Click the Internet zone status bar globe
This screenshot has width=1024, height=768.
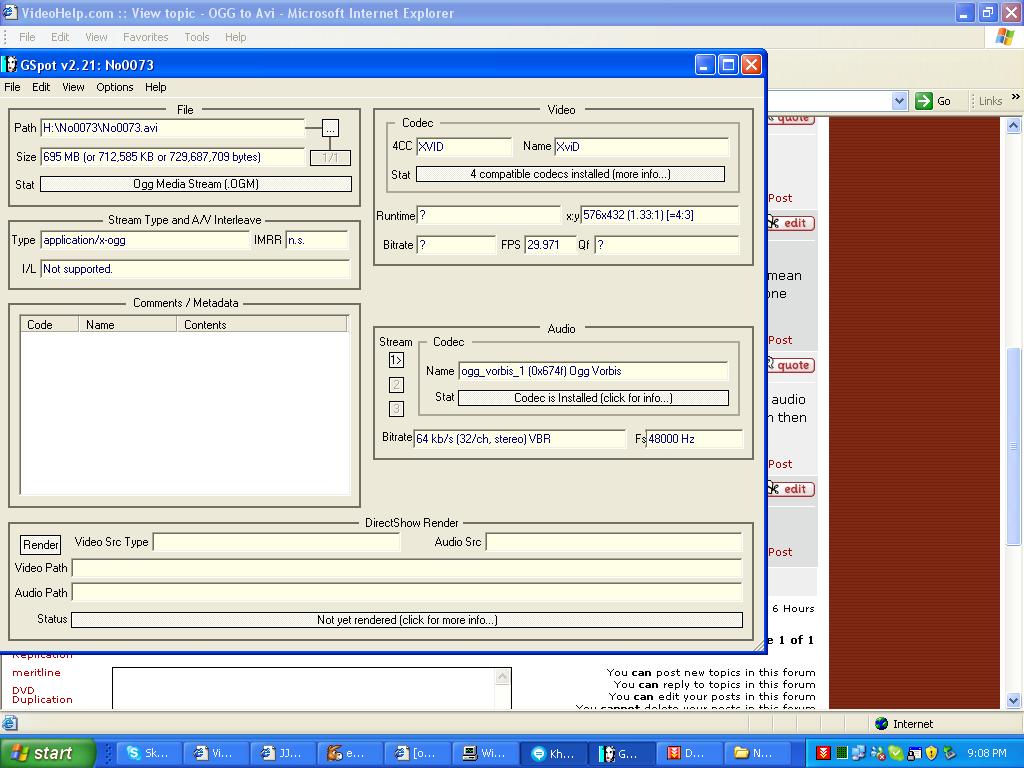(x=882, y=724)
